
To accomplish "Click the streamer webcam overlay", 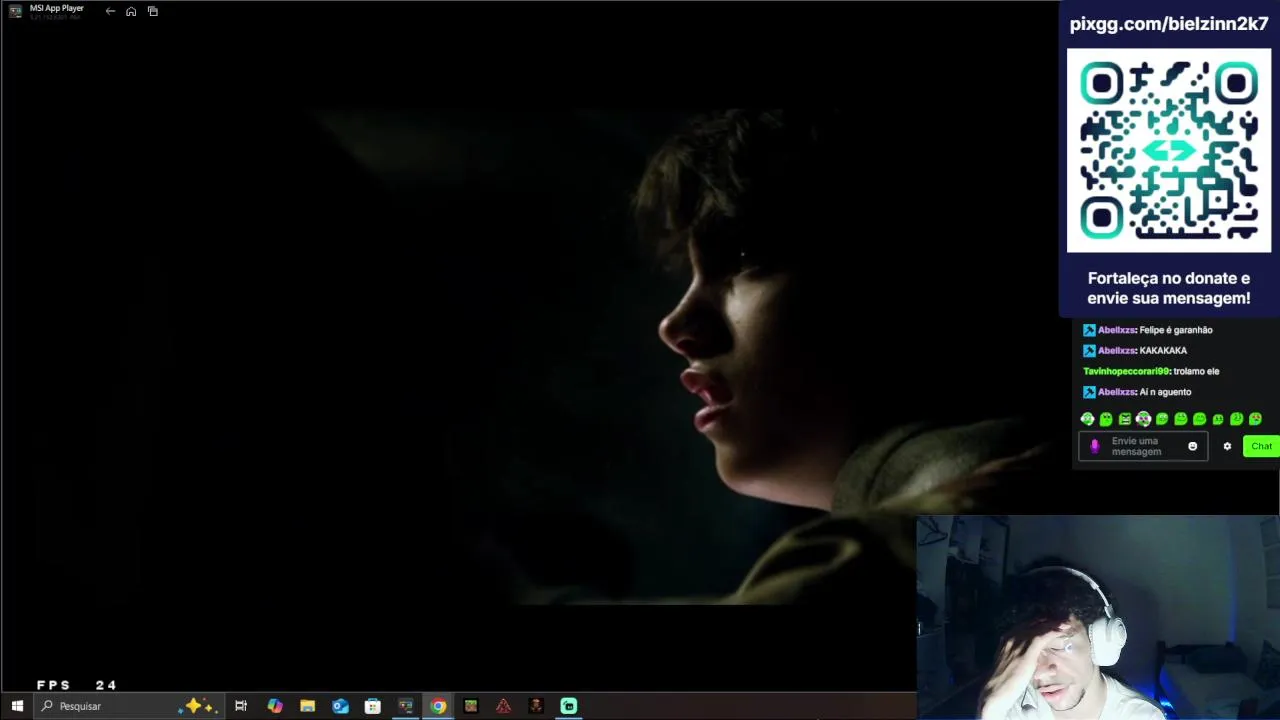I will click(1098, 617).
